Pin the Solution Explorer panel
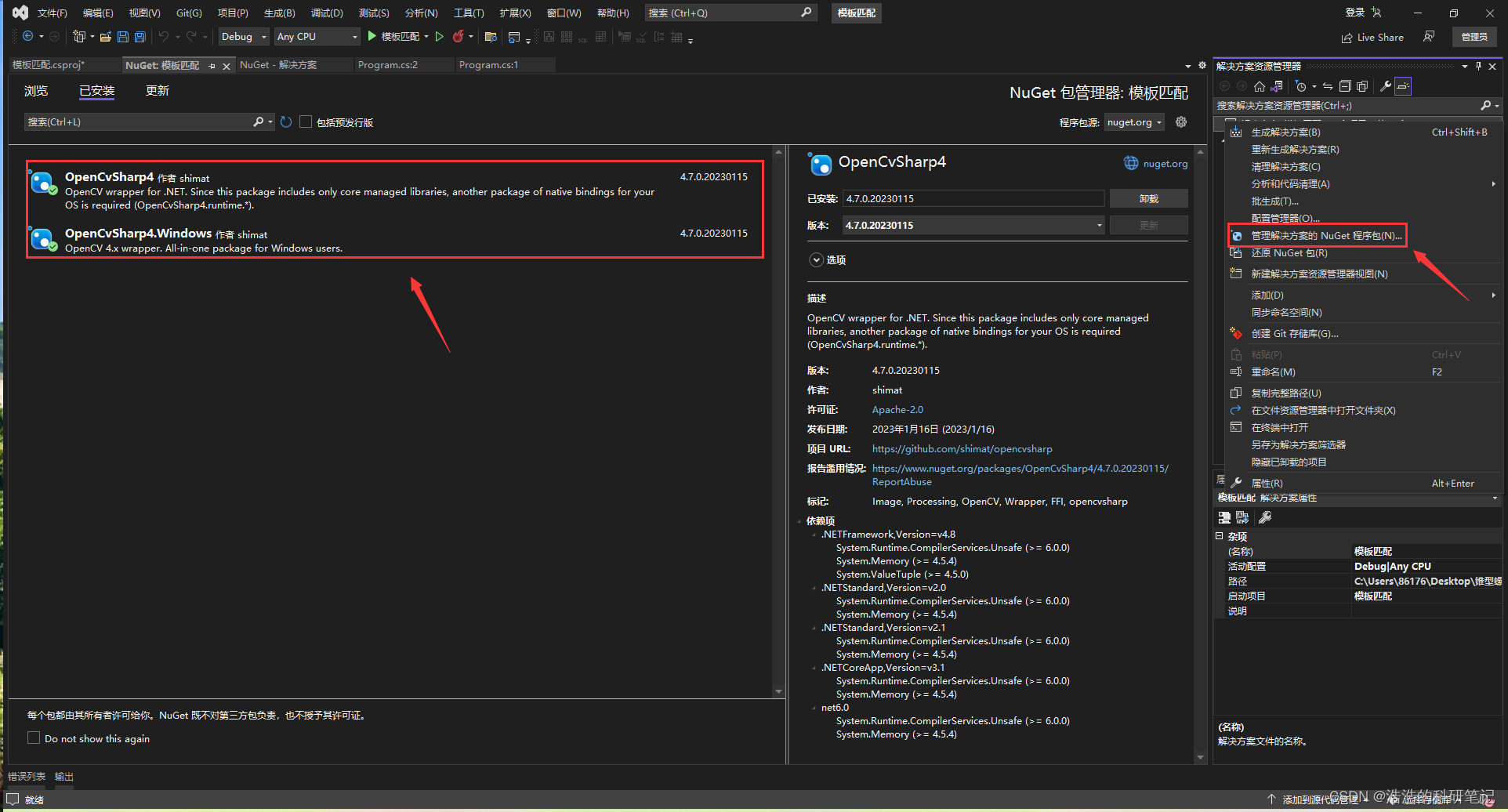 [x=1478, y=66]
